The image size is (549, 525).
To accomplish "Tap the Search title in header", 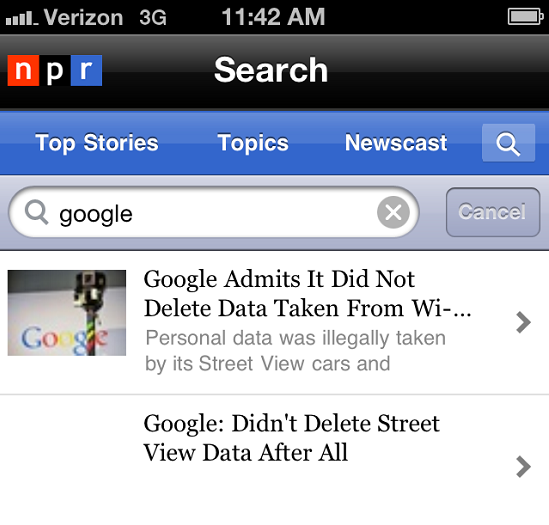I will tap(271, 70).
